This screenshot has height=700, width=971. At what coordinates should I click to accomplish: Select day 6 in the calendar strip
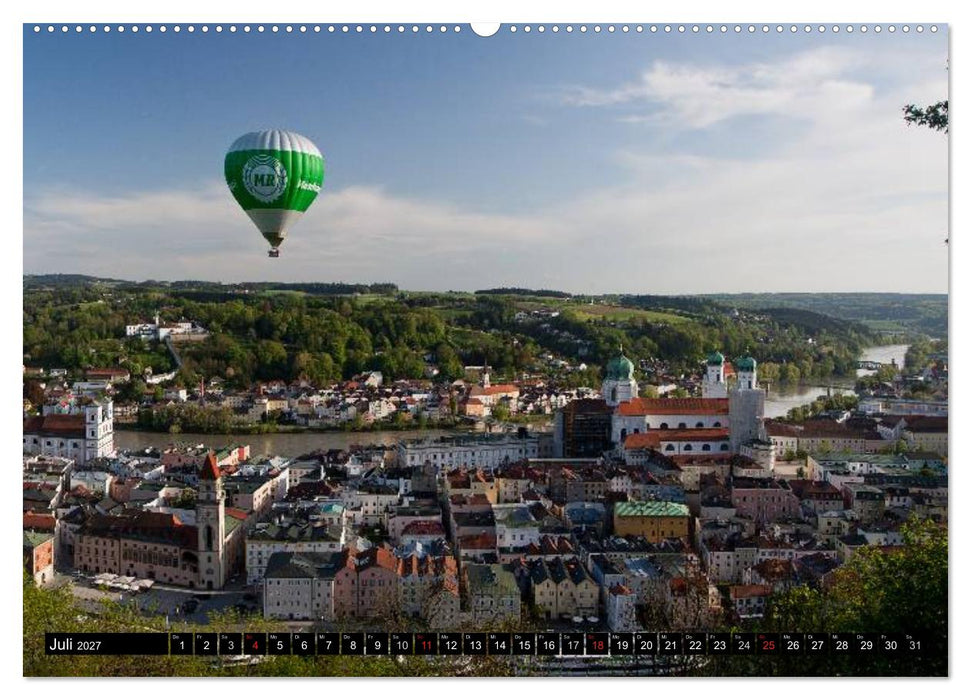(x=303, y=644)
